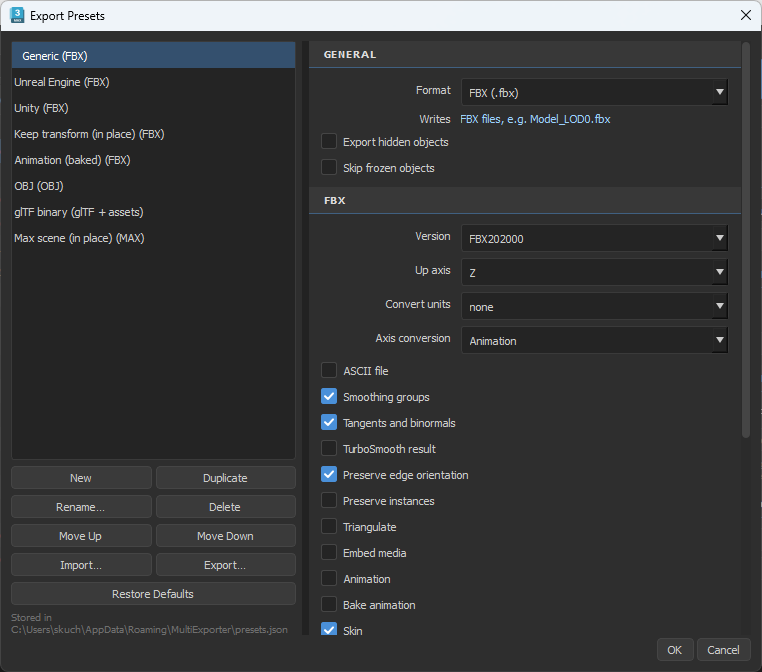Uncheck Tangents and binormals
The width and height of the screenshot is (762, 672).
[329, 422]
